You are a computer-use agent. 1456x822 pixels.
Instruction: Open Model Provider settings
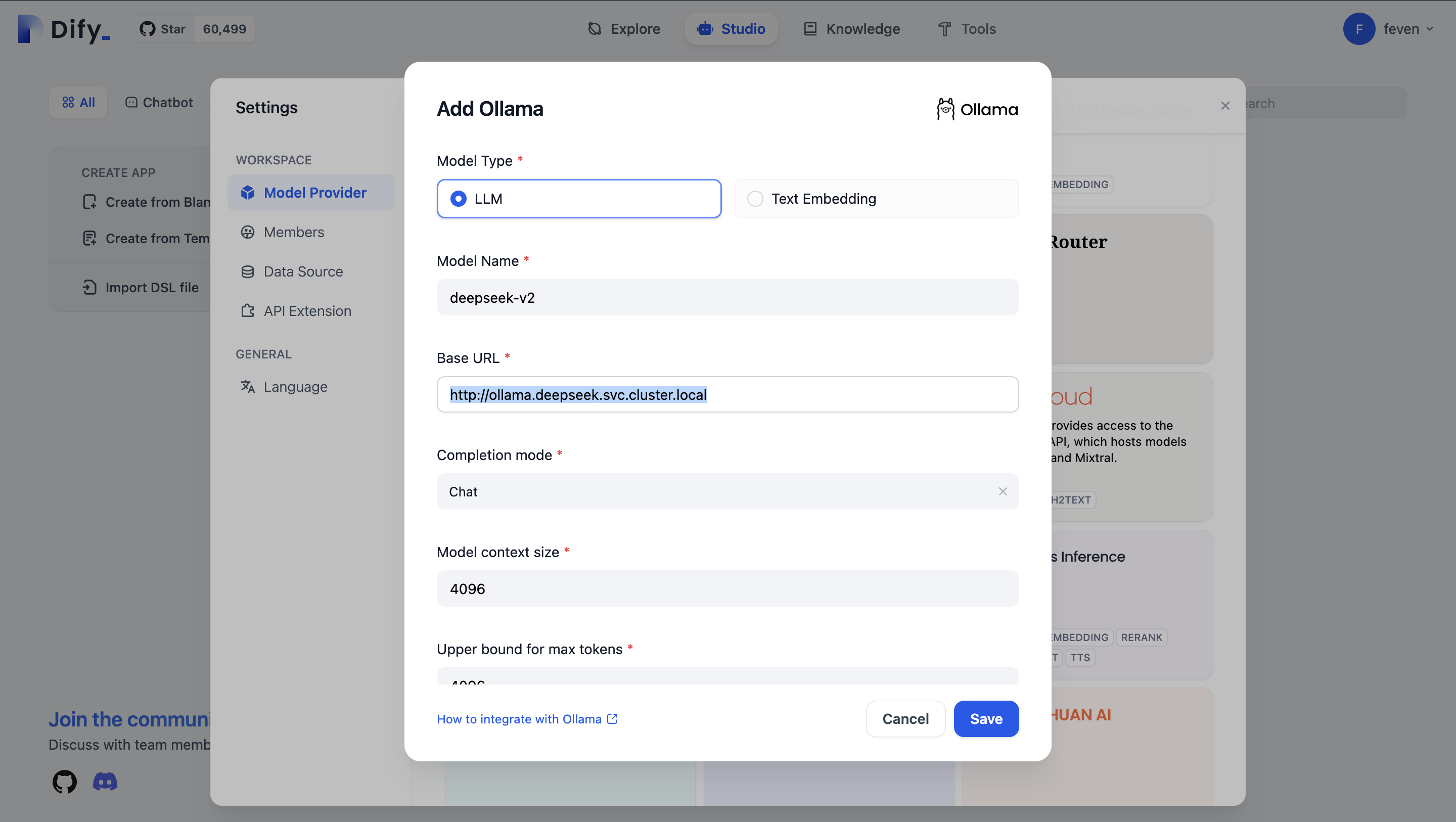coord(311,193)
